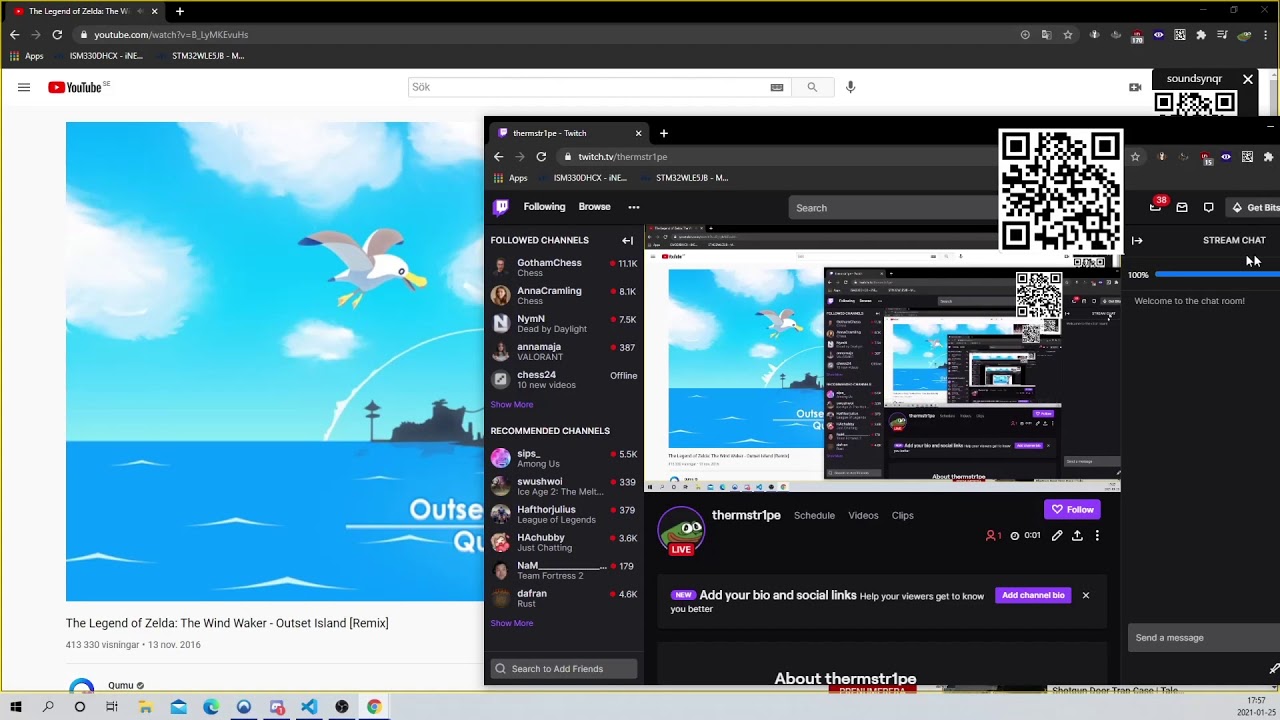
Task: Open the Chrome three-dot menu in the back window
Action: click(x=1265, y=34)
